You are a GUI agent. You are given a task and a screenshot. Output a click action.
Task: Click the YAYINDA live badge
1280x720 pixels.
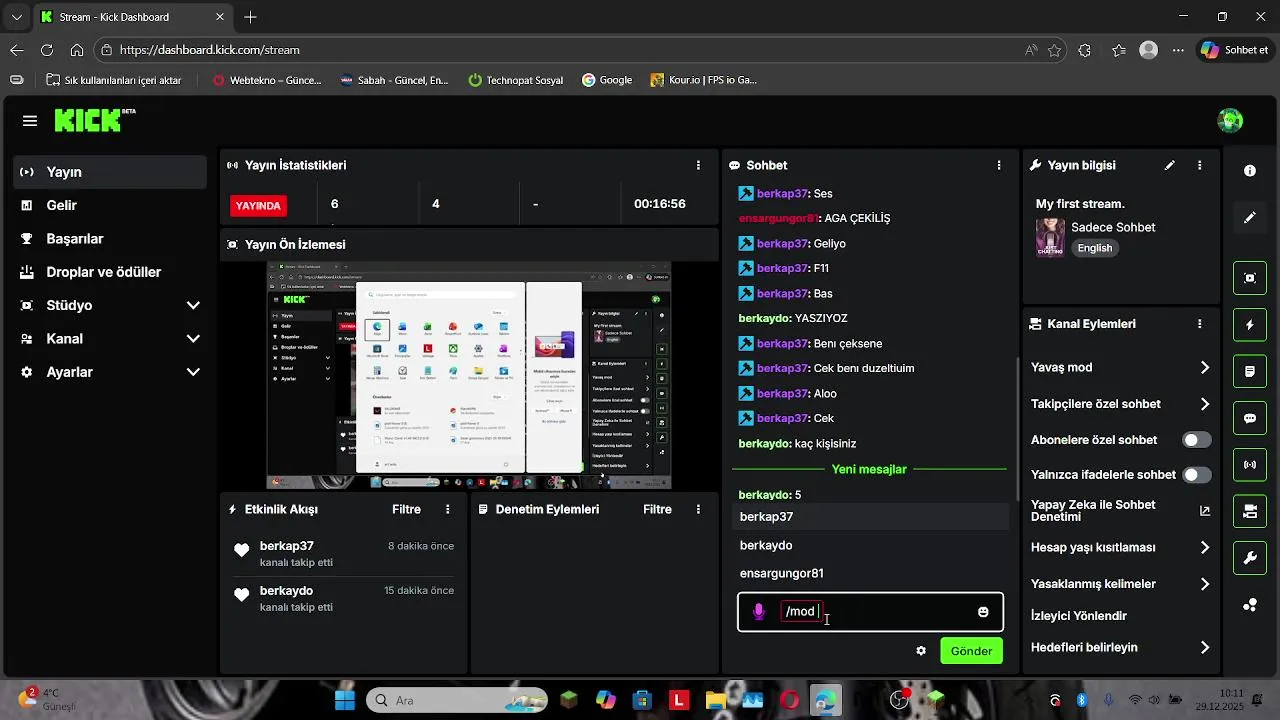[x=258, y=205]
